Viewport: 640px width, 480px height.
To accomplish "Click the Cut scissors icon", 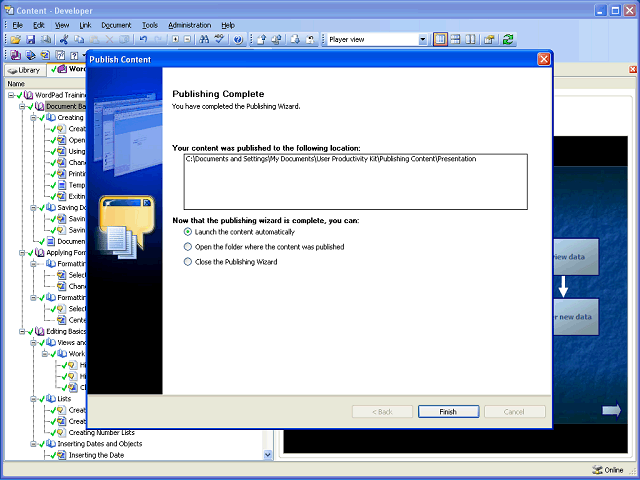I will (x=63, y=40).
